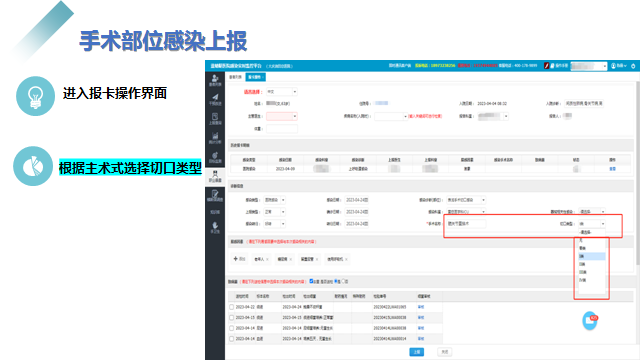Click the grey close button at bottom
The height and width of the screenshot is (360, 640).
pos(444,352)
